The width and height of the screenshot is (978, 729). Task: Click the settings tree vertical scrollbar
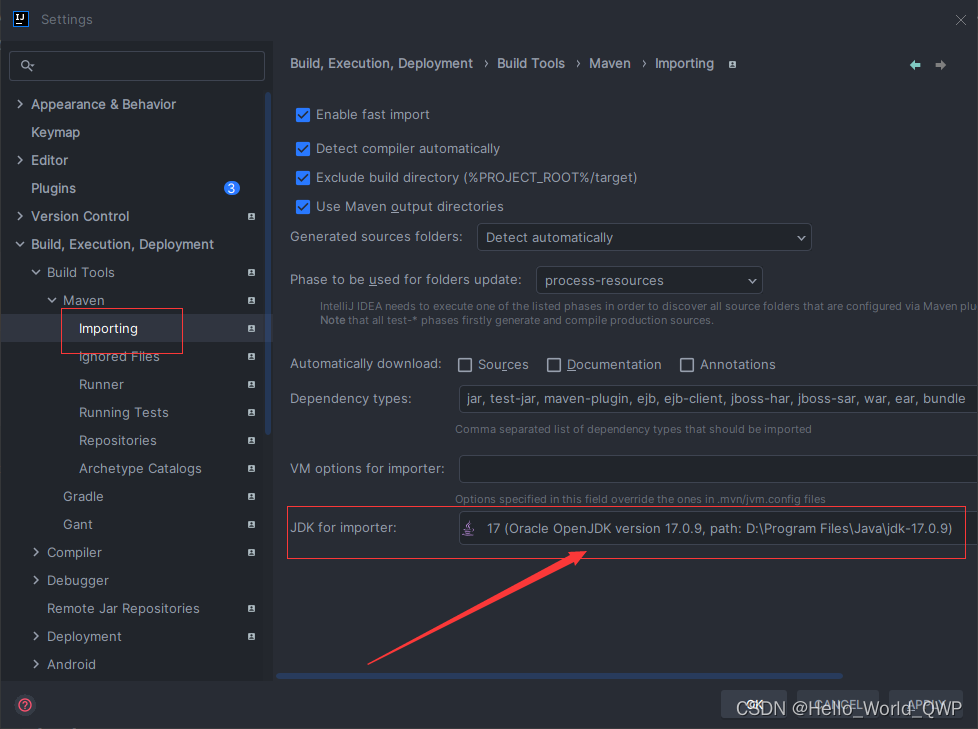(x=268, y=263)
